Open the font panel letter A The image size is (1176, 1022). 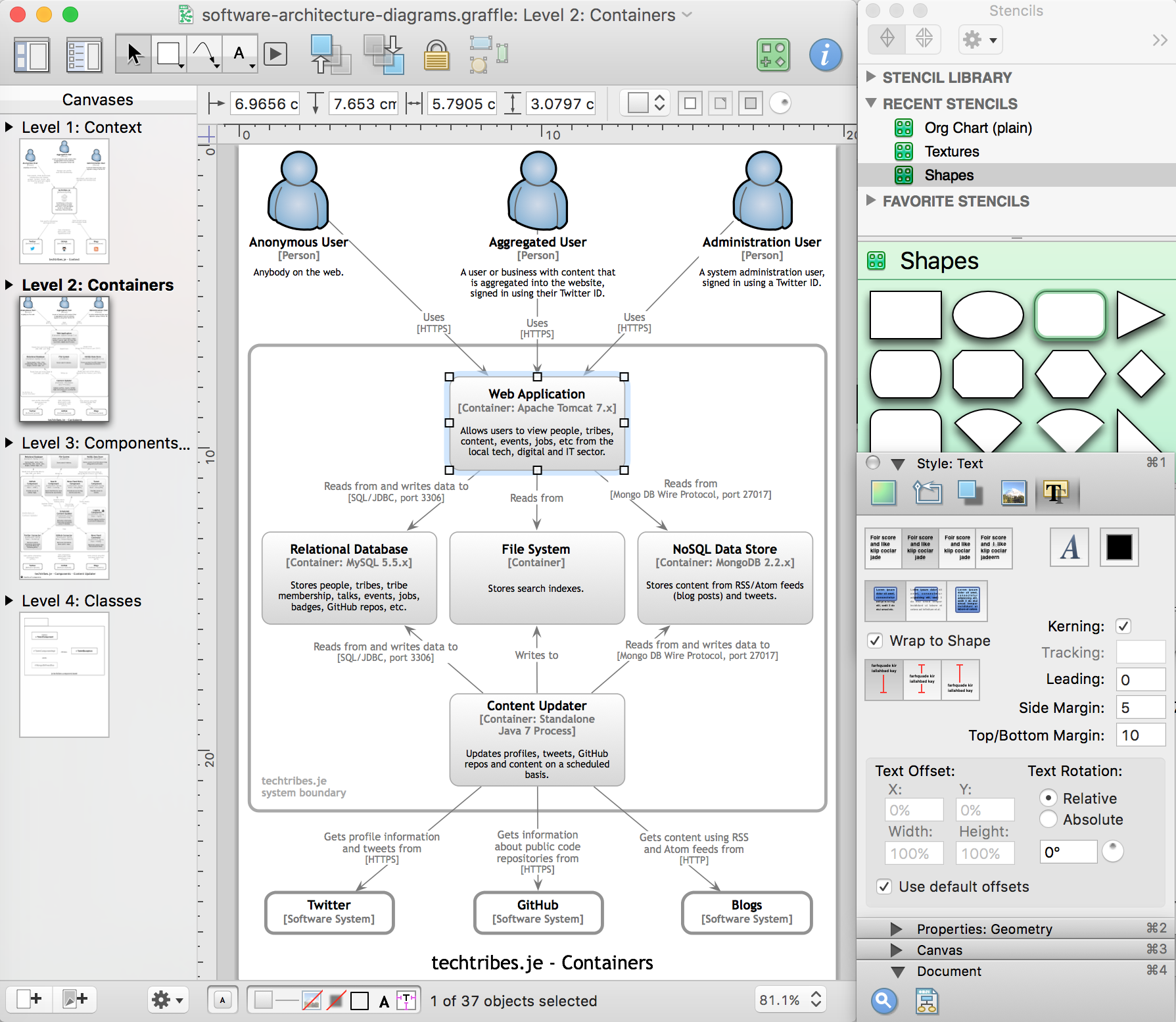(x=1070, y=547)
